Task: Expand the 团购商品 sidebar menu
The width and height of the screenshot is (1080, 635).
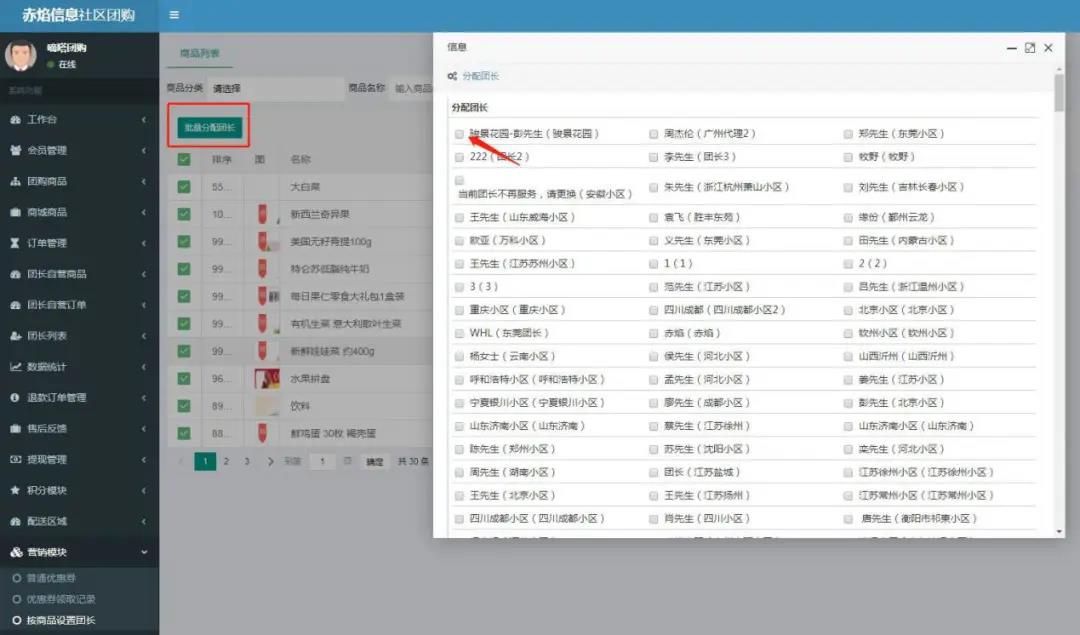Action: click(78, 182)
